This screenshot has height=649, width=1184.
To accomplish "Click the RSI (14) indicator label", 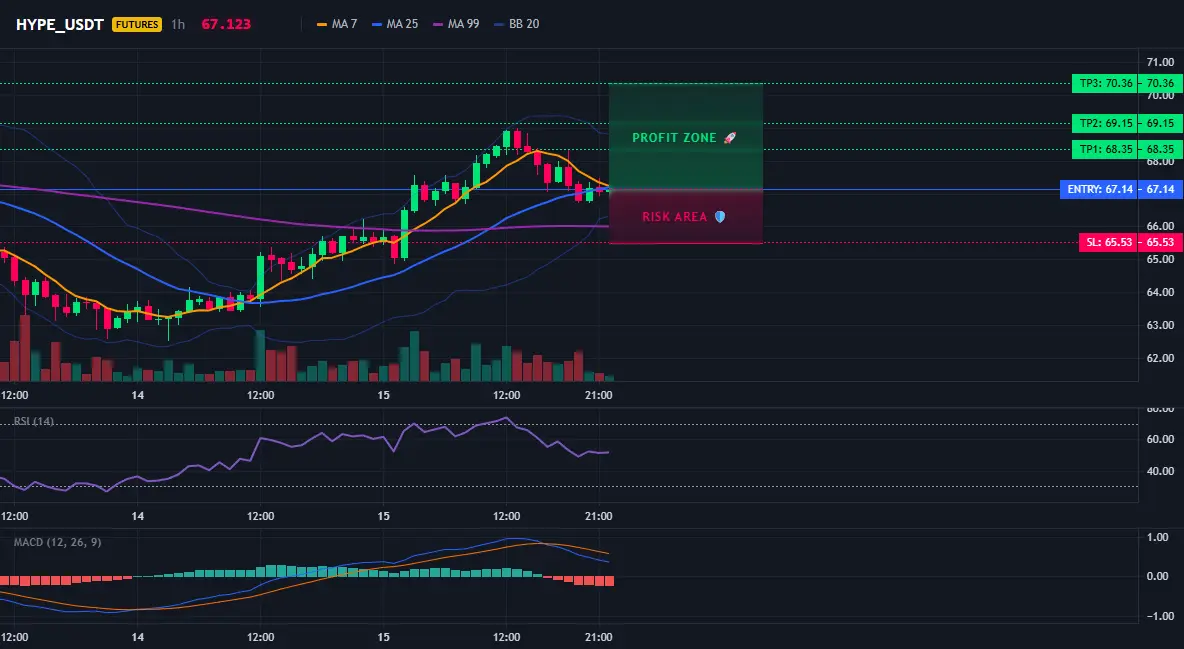I will pyautogui.click(x=34, y=421).
